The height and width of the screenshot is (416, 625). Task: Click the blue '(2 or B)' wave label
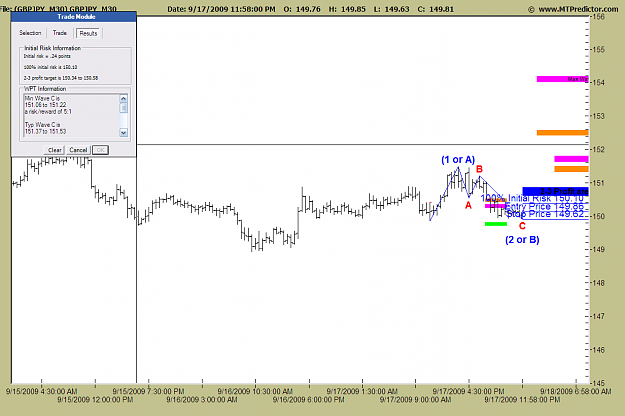point(522,240)
